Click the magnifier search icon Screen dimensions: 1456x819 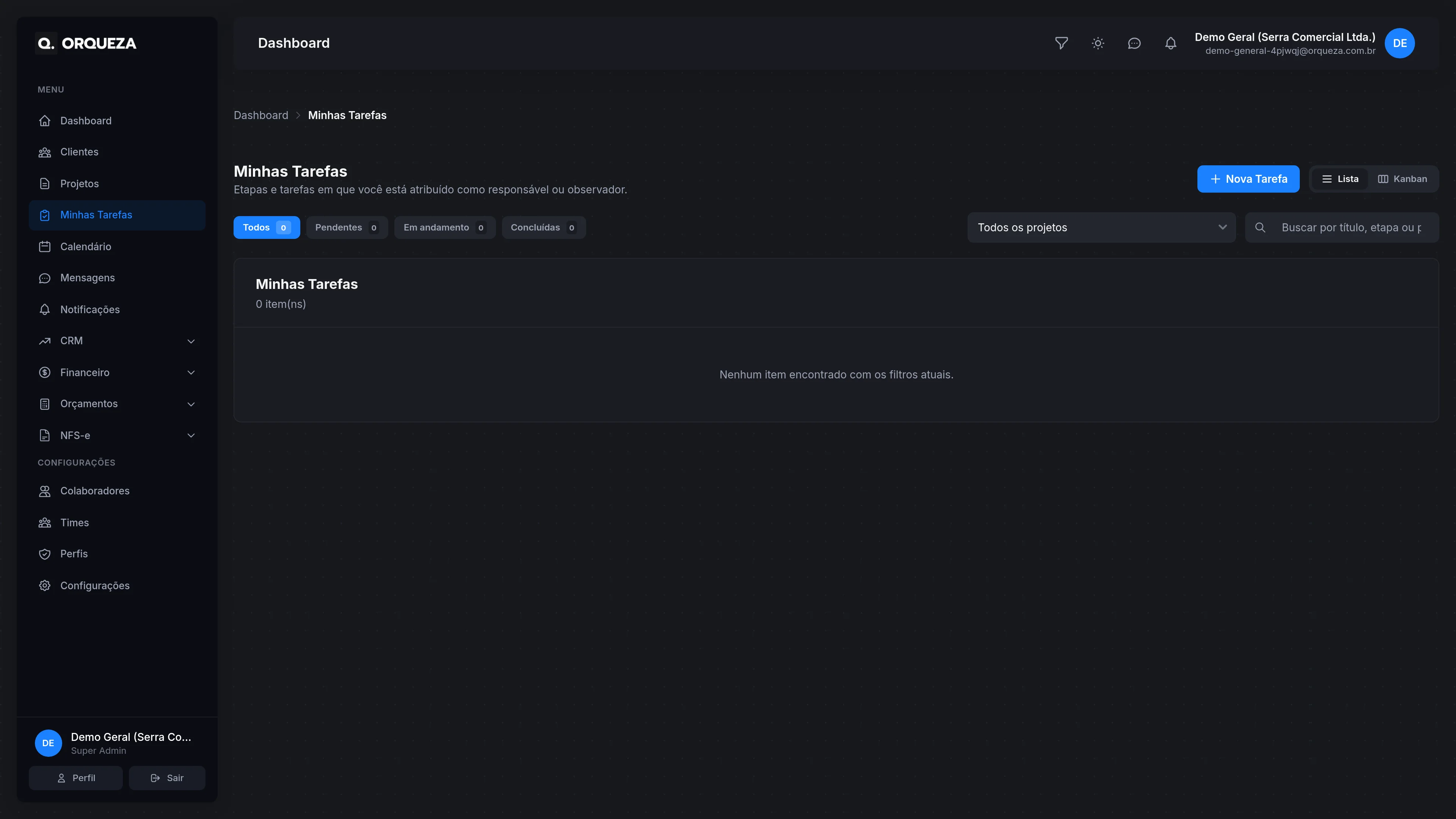[x=1260, y=228]
